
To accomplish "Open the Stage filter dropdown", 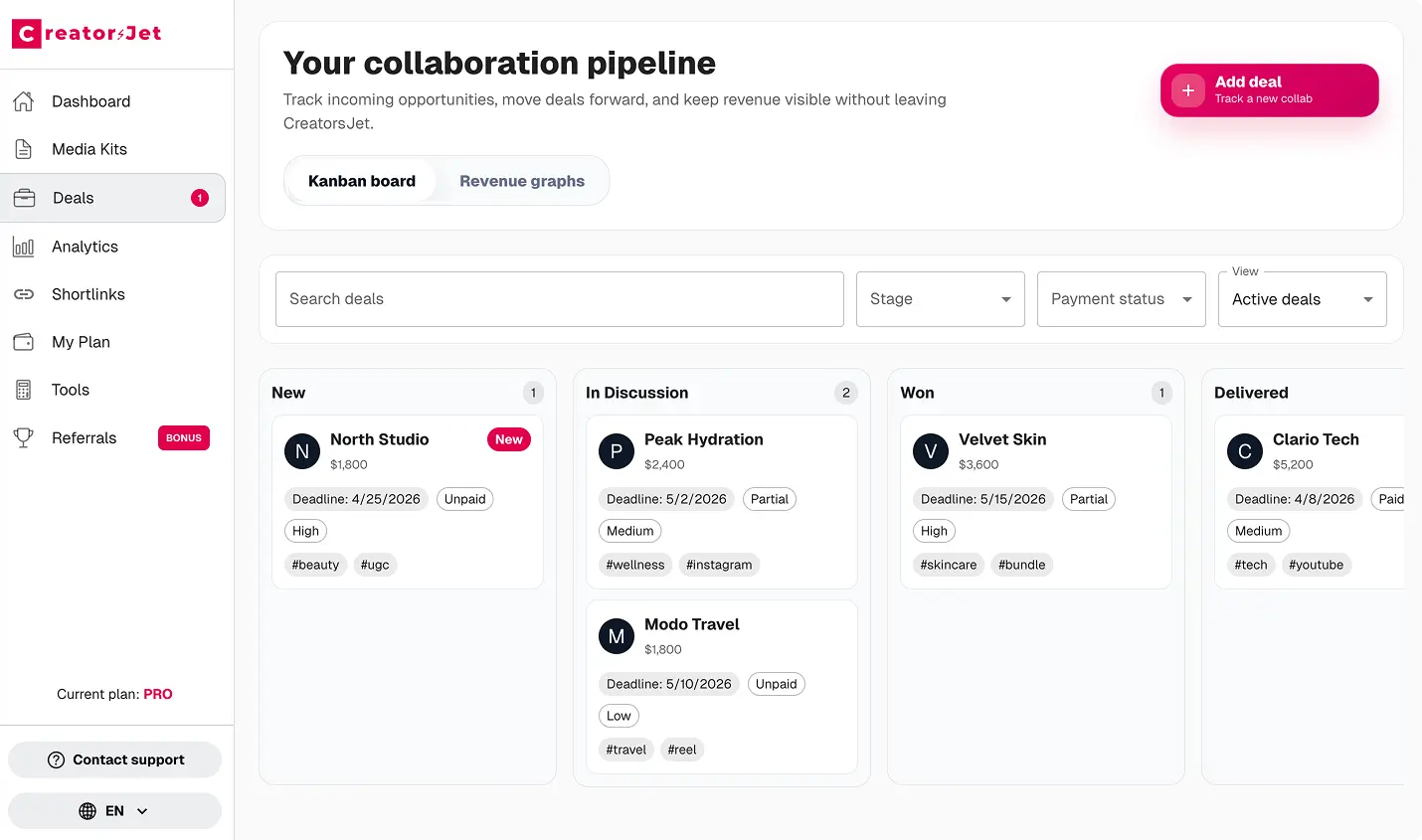I will (939, 299).
